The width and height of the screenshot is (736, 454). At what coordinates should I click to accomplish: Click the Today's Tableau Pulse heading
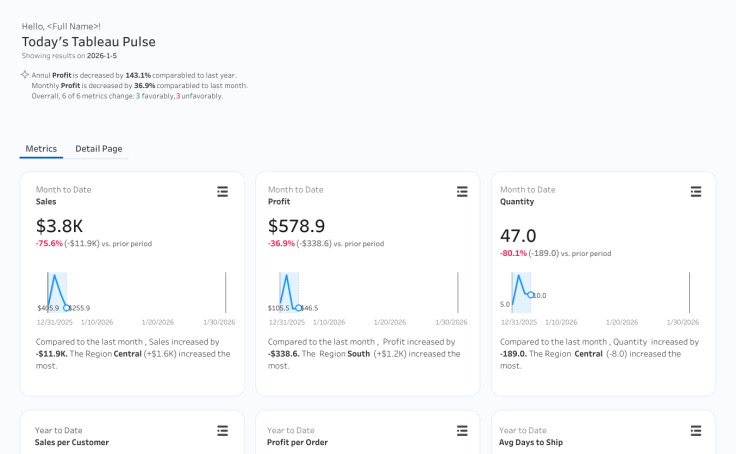coord(89,42)
